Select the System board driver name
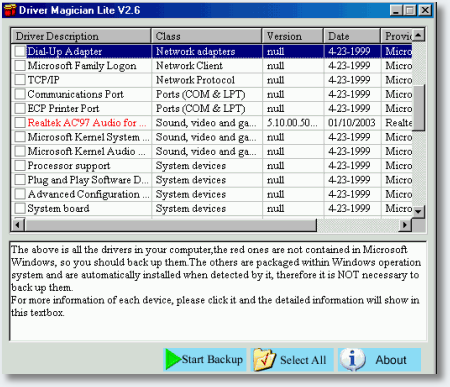 click(x=59, y=209)
